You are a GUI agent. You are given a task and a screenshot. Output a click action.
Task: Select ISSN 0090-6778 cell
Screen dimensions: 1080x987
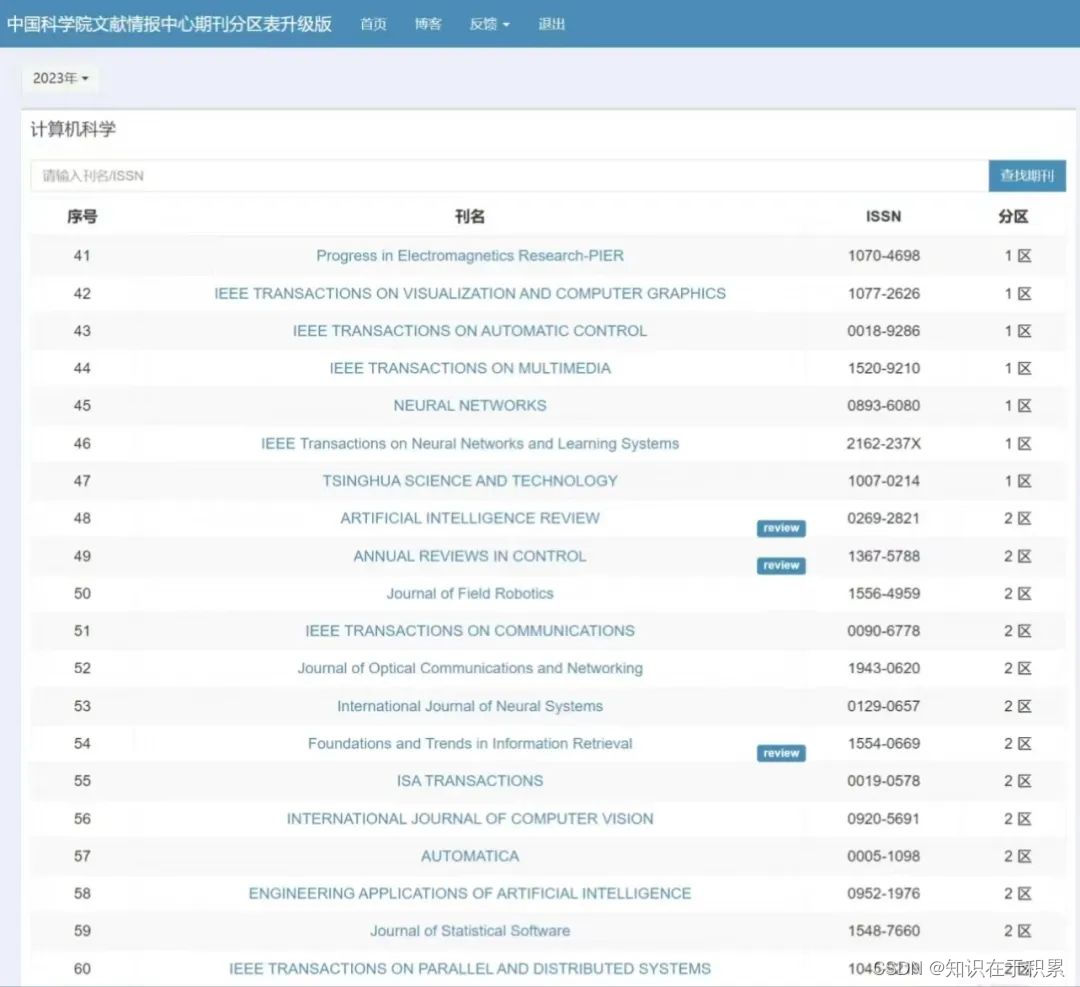[x=884, y=631]
